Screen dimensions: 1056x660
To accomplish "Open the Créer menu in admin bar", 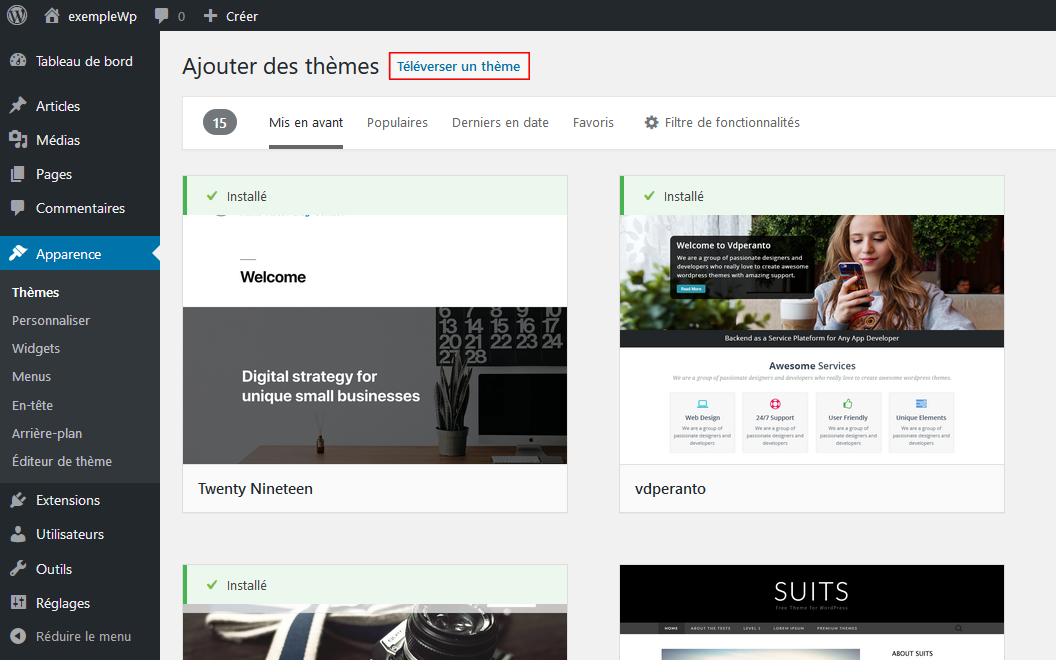I will (242, 16).
